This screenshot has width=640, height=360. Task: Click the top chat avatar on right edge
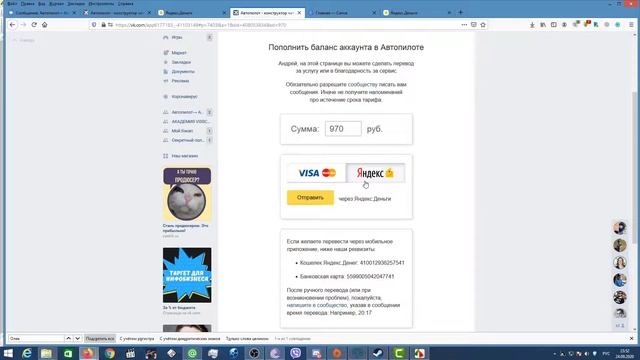[620, 228]
